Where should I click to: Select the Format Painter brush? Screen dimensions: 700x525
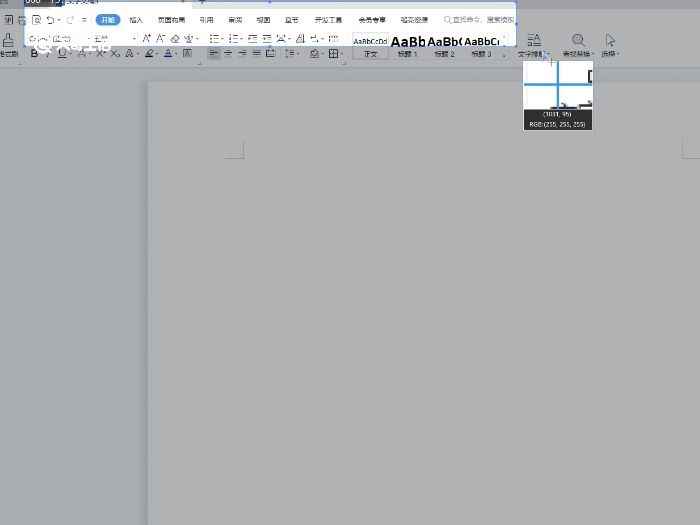tap(9, 46)
